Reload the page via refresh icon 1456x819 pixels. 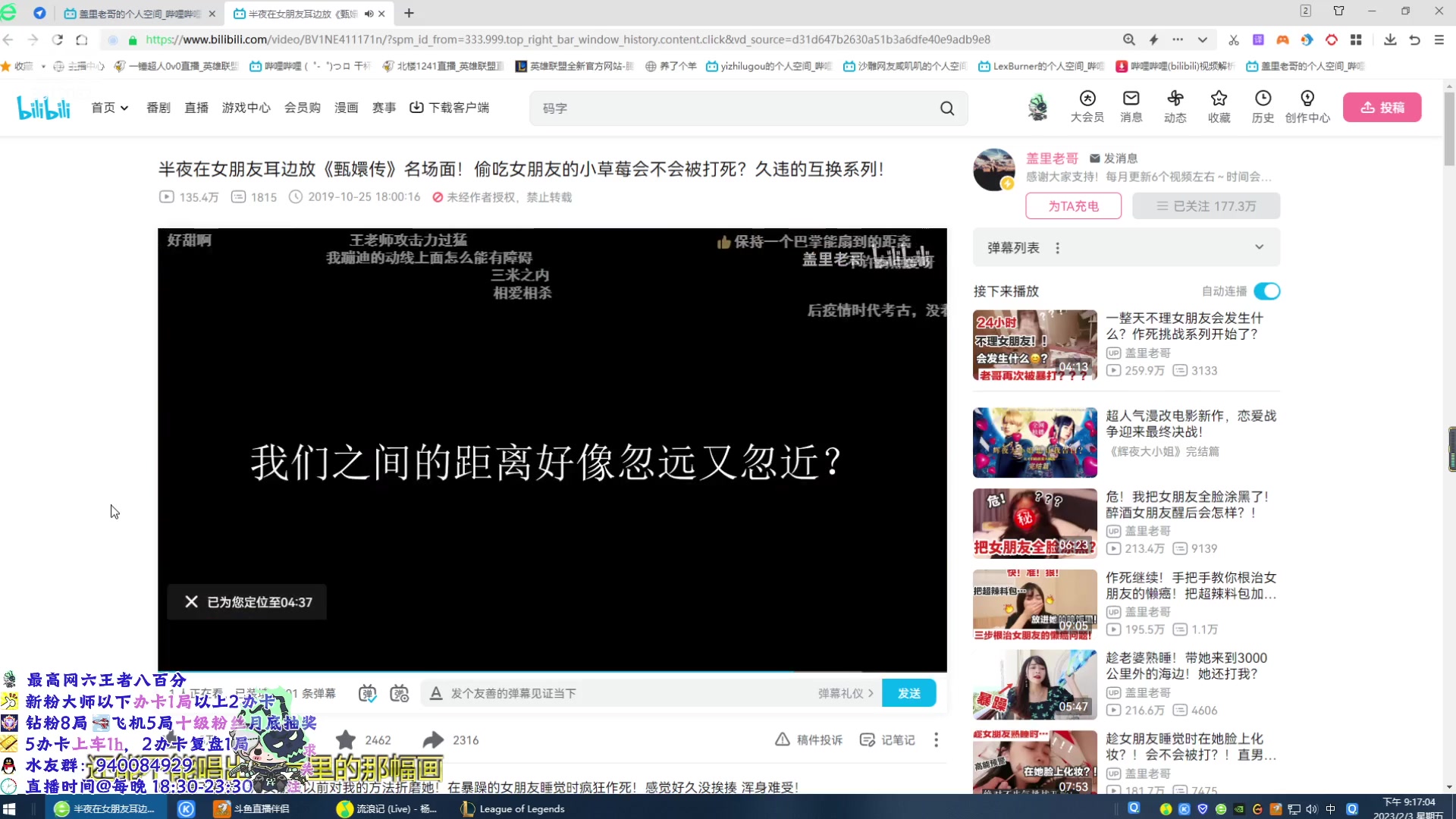pyautogui.click(x=58, y=39)
